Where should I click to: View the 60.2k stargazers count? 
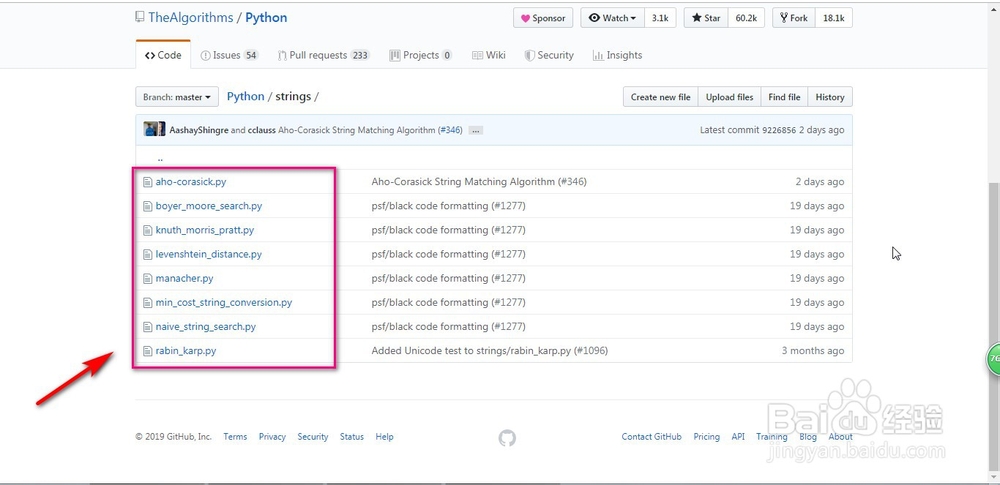[746, 18]
